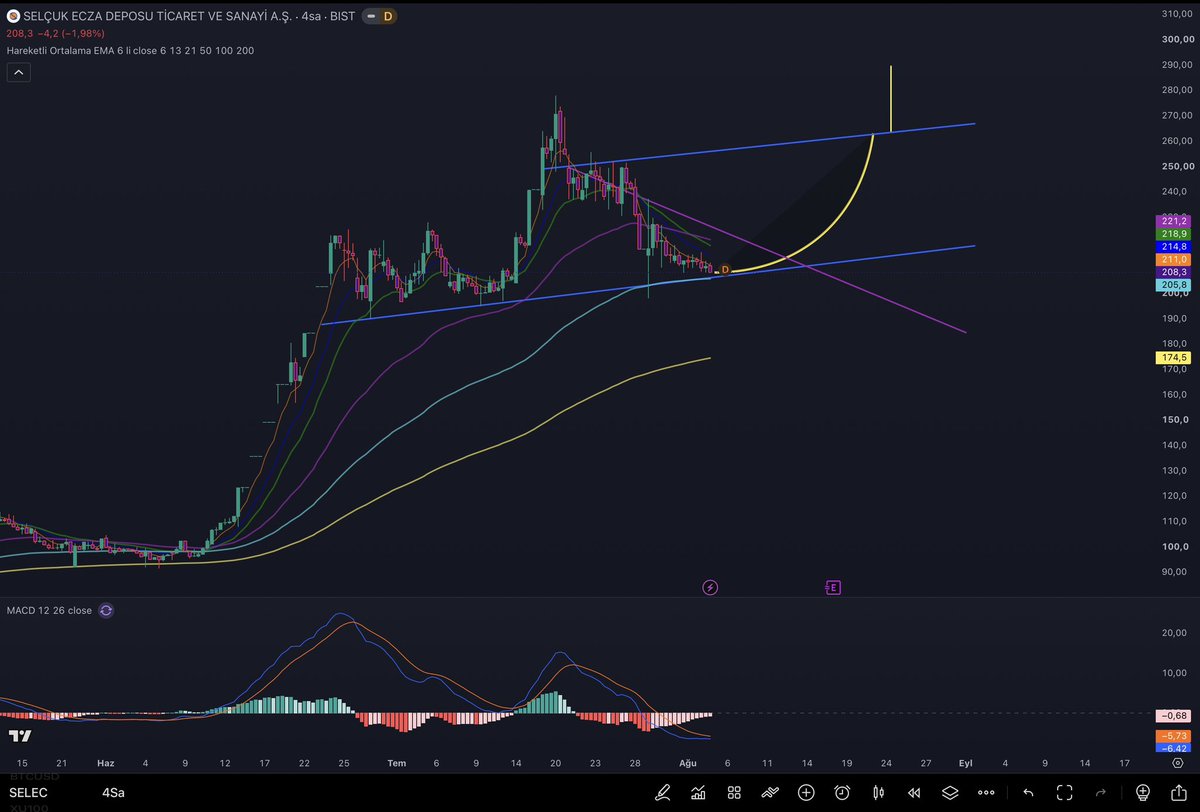Create an alert with alarm clock icon

(842, 793)
